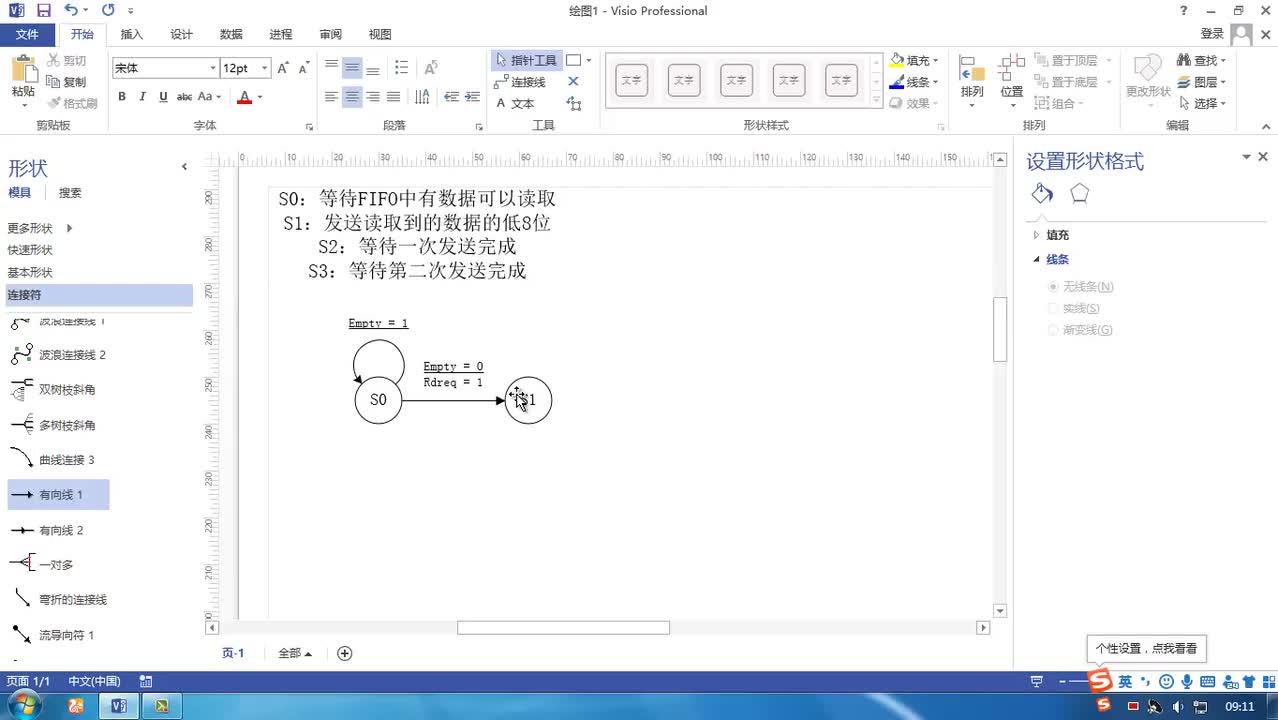Open the Arrange (排列) dropdown

point(972,79)
